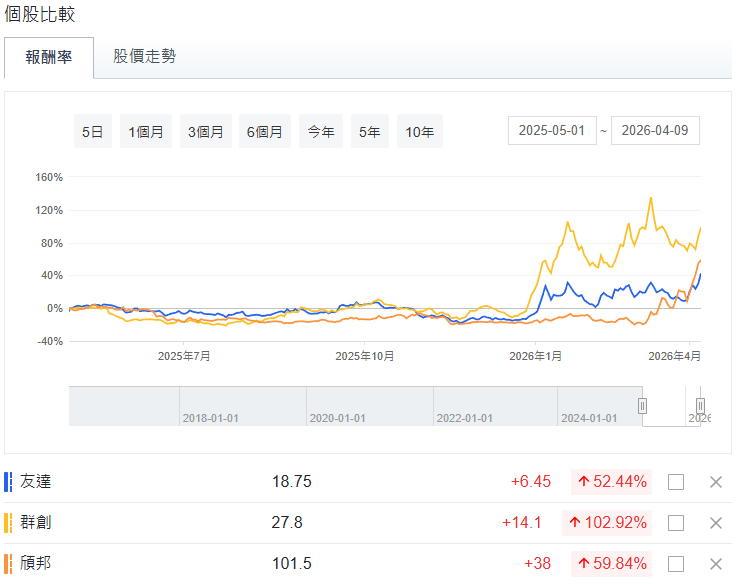
Task: Switch to the 股價走勢 tab
Action: click(144, 57)
